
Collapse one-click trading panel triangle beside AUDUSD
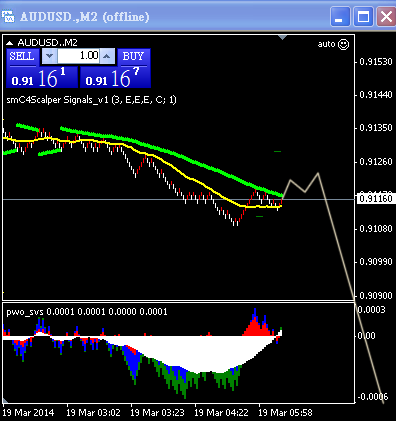(10, 43)
